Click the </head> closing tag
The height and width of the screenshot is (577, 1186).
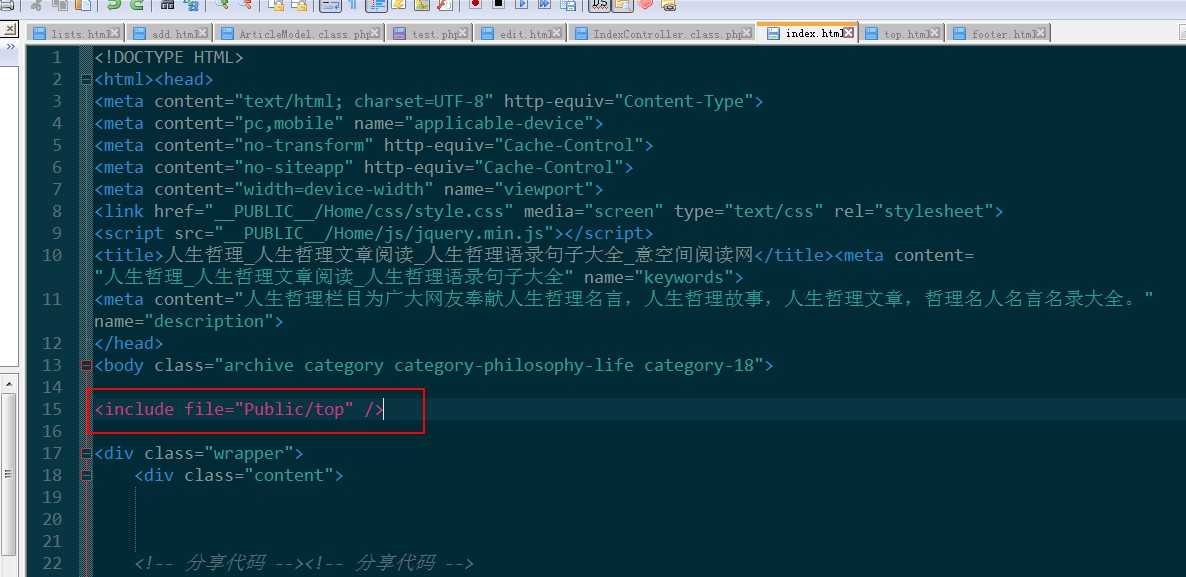[129, 343]
